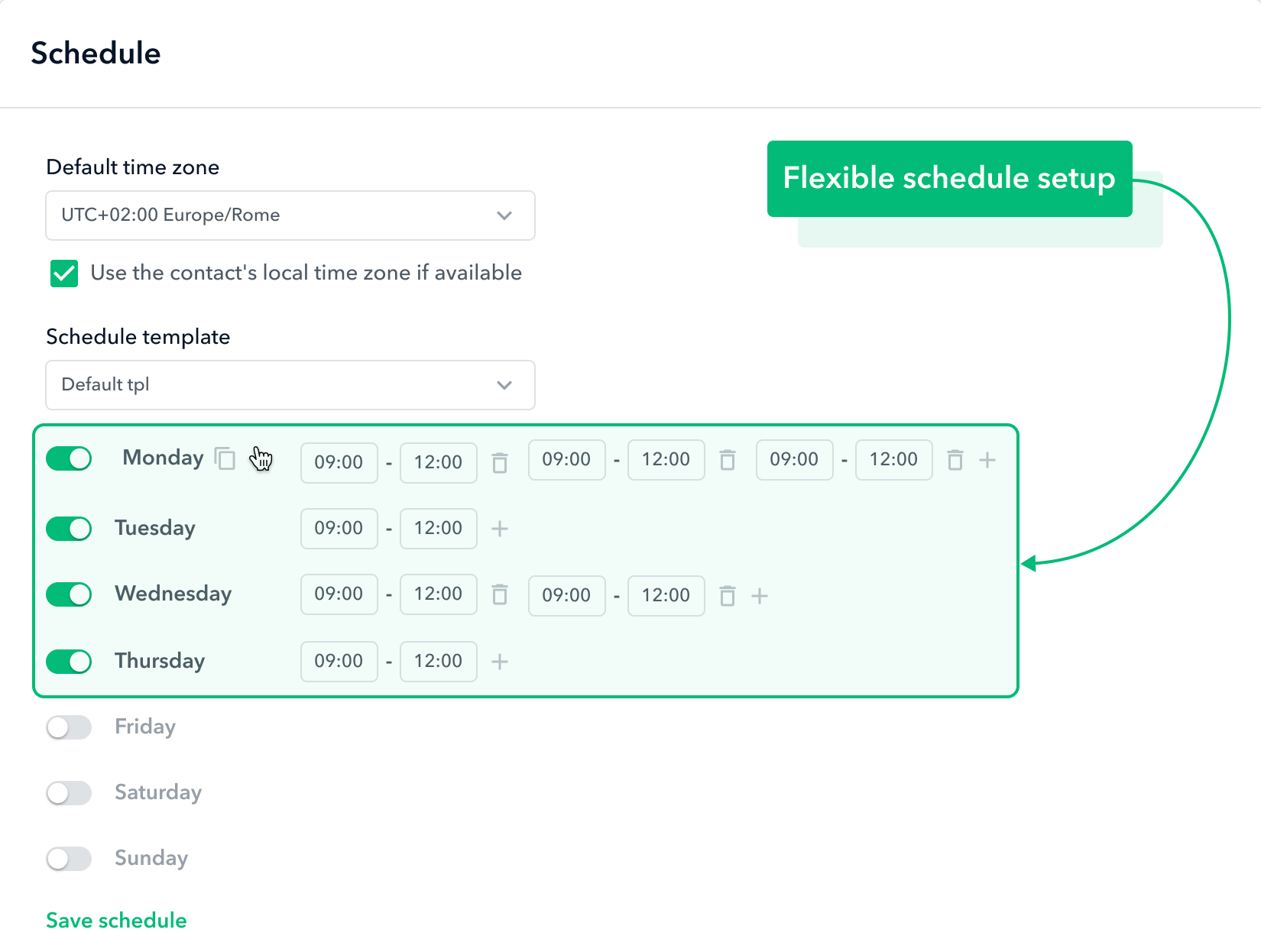
Task: Enable the Saturday toggle
Action: point(69,793)
